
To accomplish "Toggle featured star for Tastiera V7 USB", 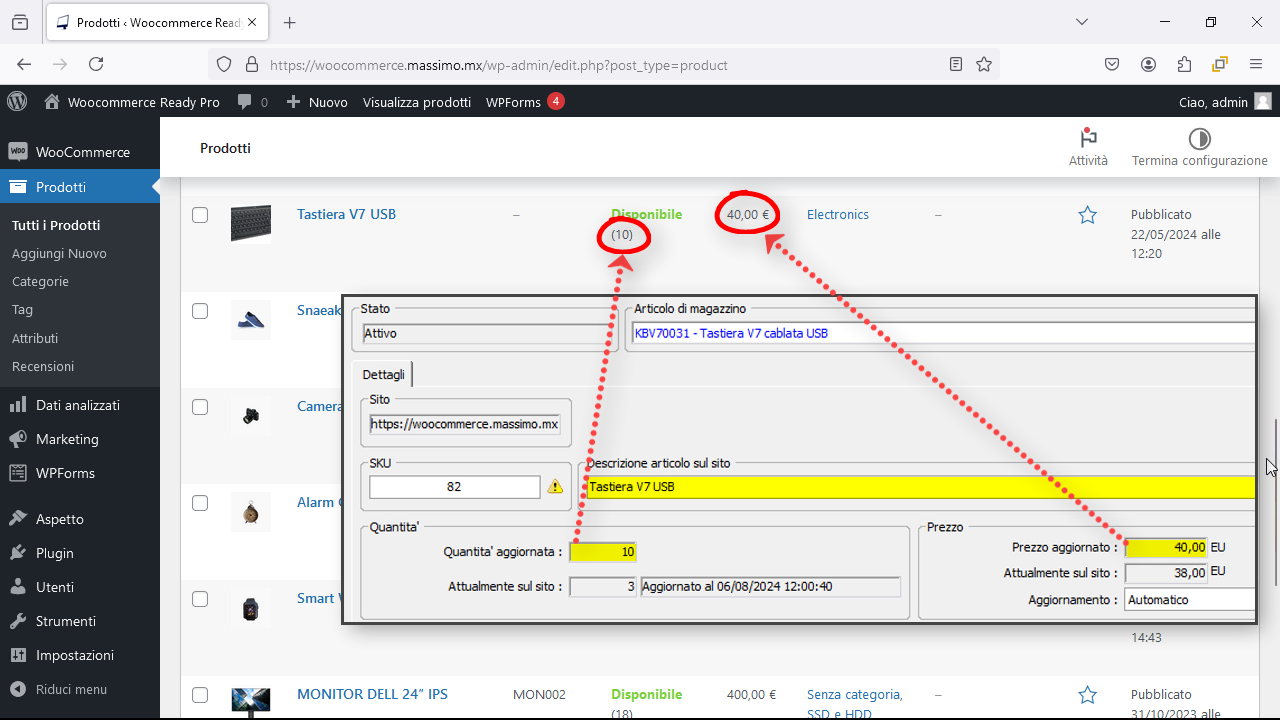I will pos(1088,215).
